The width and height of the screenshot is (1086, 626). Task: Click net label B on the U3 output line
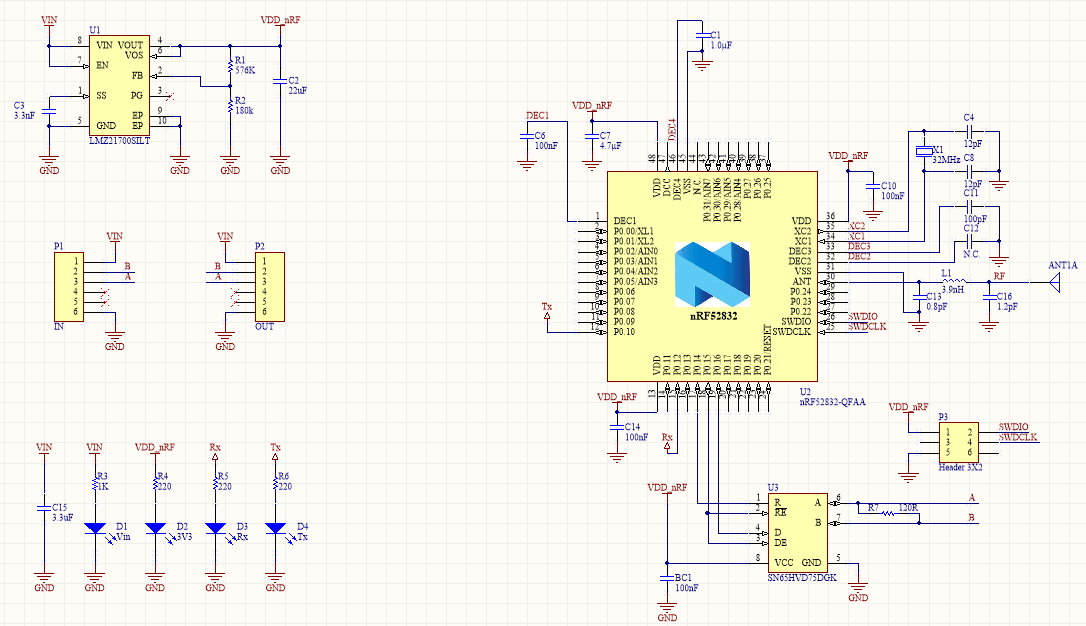pyautogui.click(x=972, y=517)
